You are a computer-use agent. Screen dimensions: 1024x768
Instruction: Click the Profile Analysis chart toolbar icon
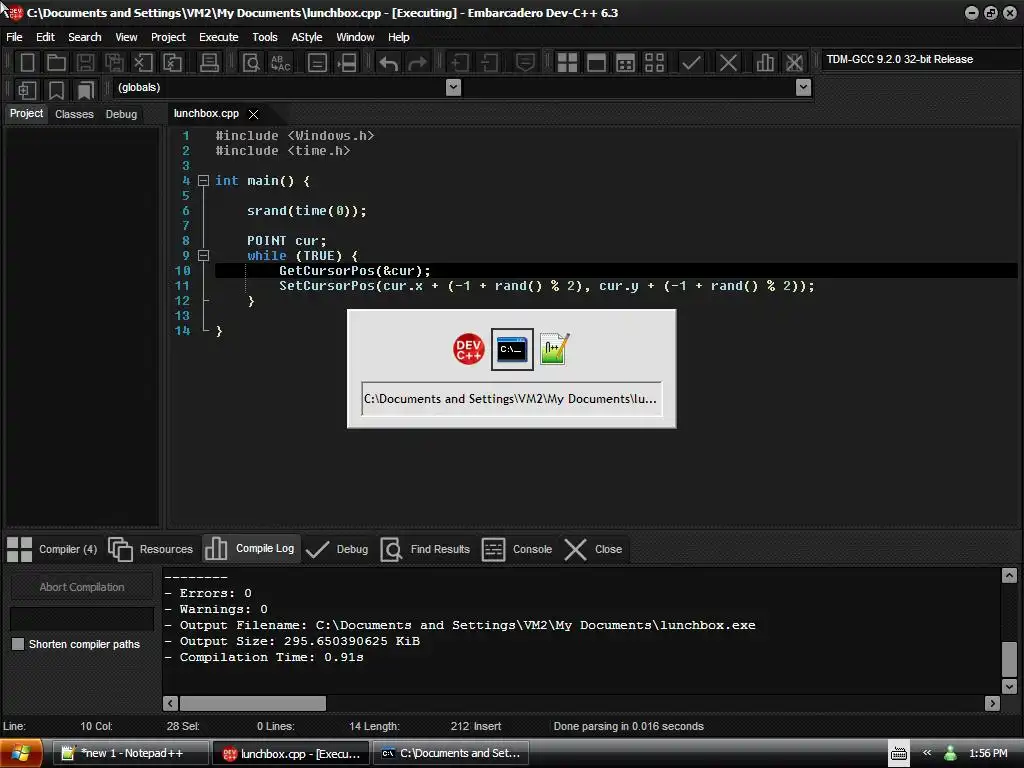pyautogui.click(x=765, y=63)
